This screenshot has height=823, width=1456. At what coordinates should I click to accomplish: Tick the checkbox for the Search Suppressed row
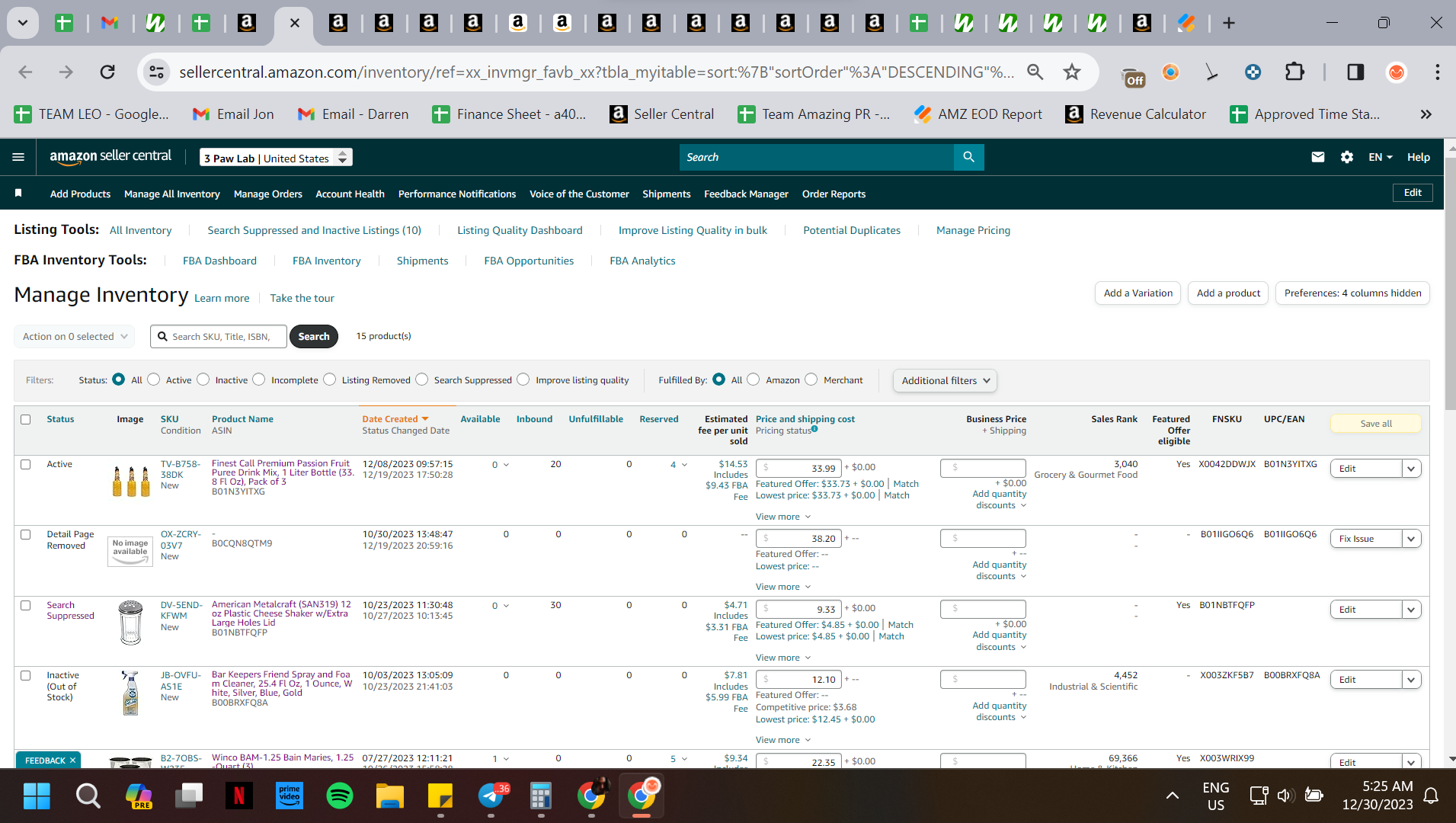pos(26,605)
